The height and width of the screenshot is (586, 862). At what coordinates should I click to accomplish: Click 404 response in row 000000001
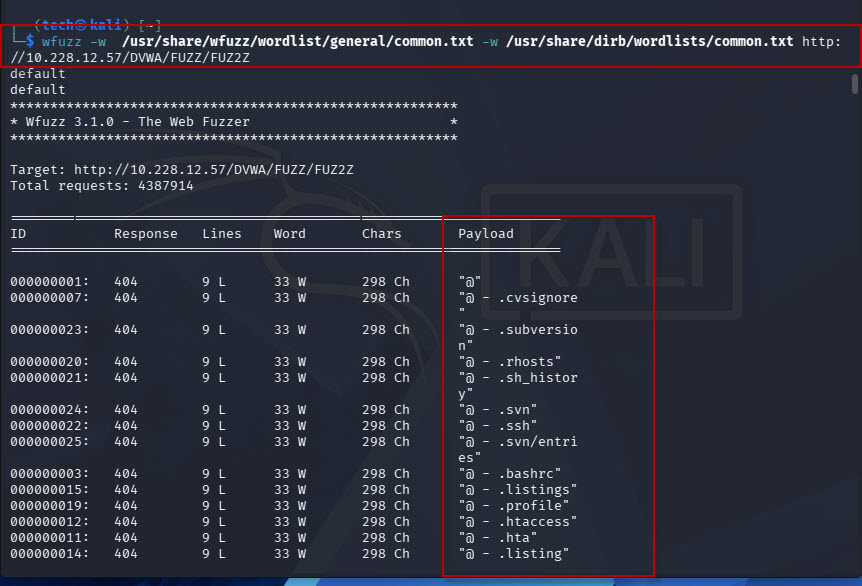[x=126, y=281]
